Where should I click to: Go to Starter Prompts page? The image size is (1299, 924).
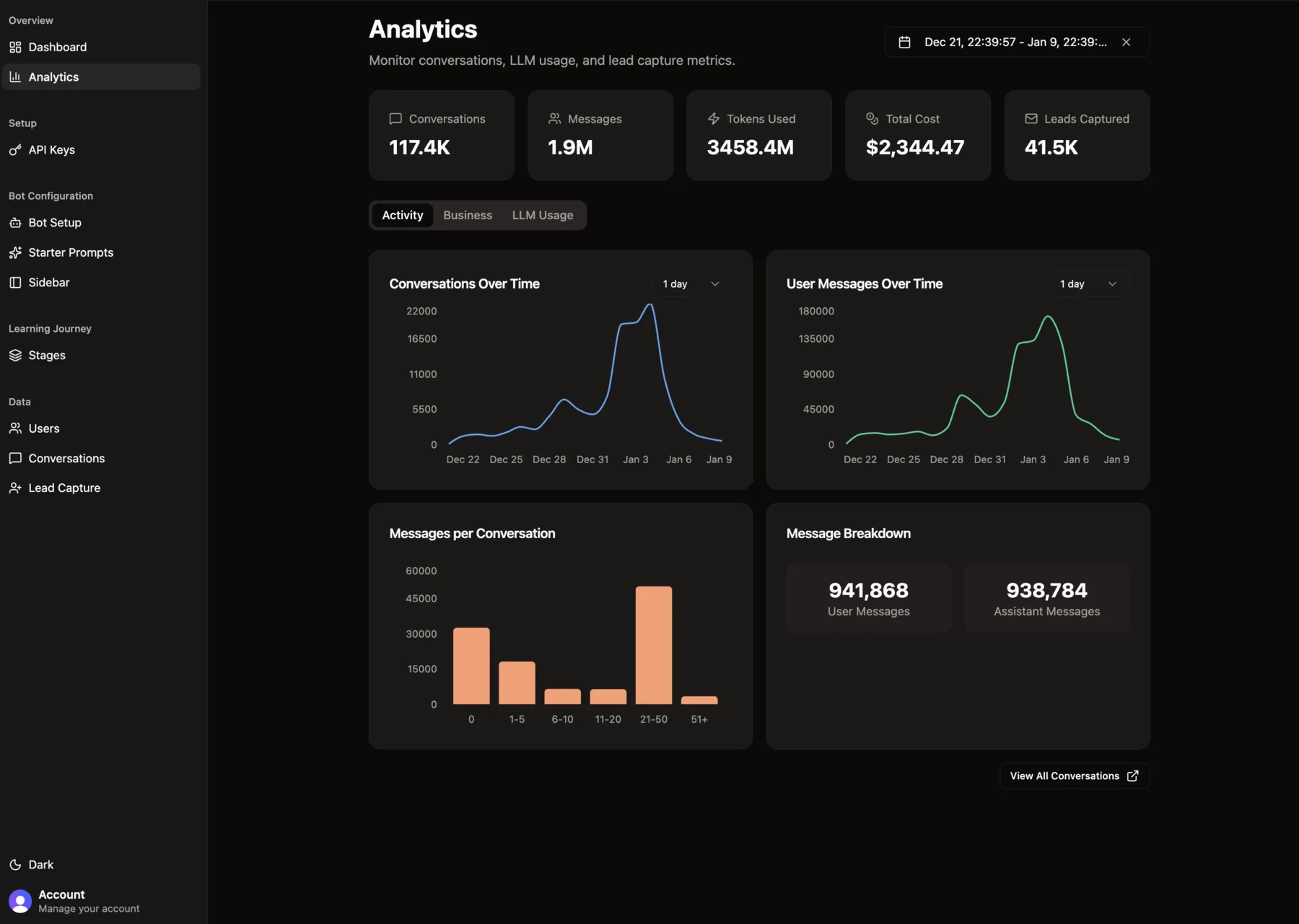pyautogui.click(x=101, y=252)
